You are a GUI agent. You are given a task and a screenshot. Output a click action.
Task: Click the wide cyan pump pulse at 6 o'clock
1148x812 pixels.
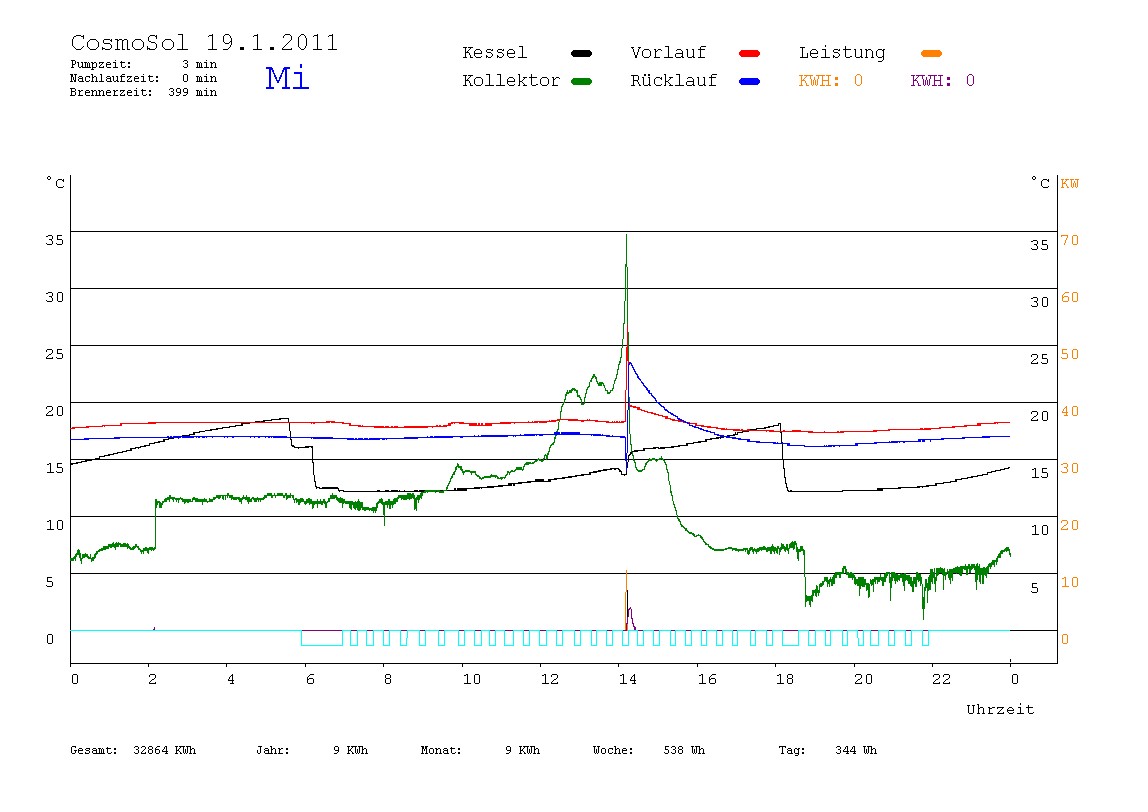[322, 638]
